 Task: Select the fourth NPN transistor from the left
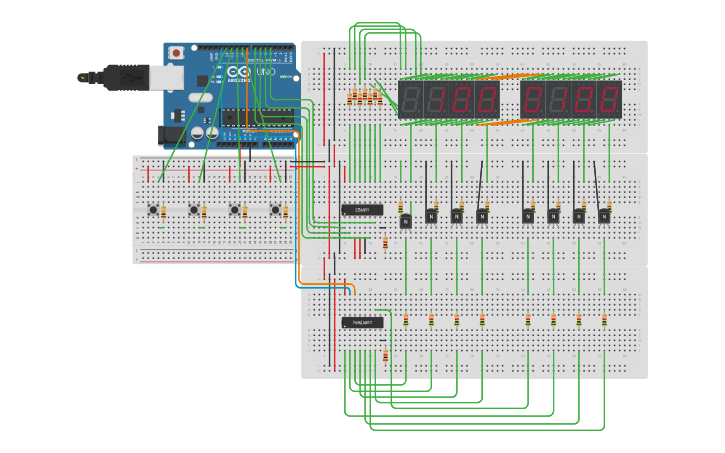pyautogui.click(x=482, y=216)
